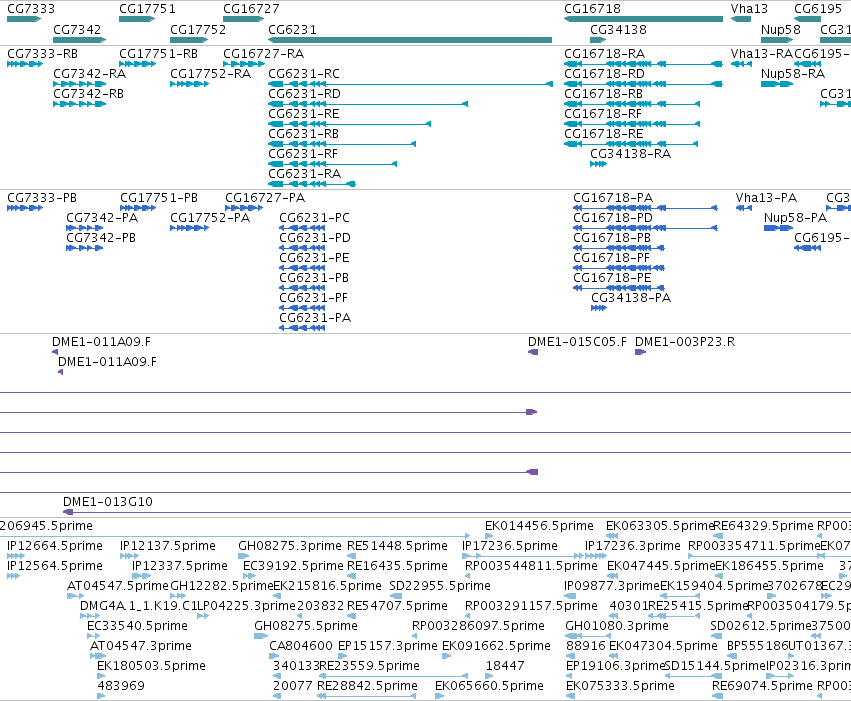Click the Vha13 gene label
Image resolution: width=851 pixels, height=701 pixels.
click(x=749, y=9)
